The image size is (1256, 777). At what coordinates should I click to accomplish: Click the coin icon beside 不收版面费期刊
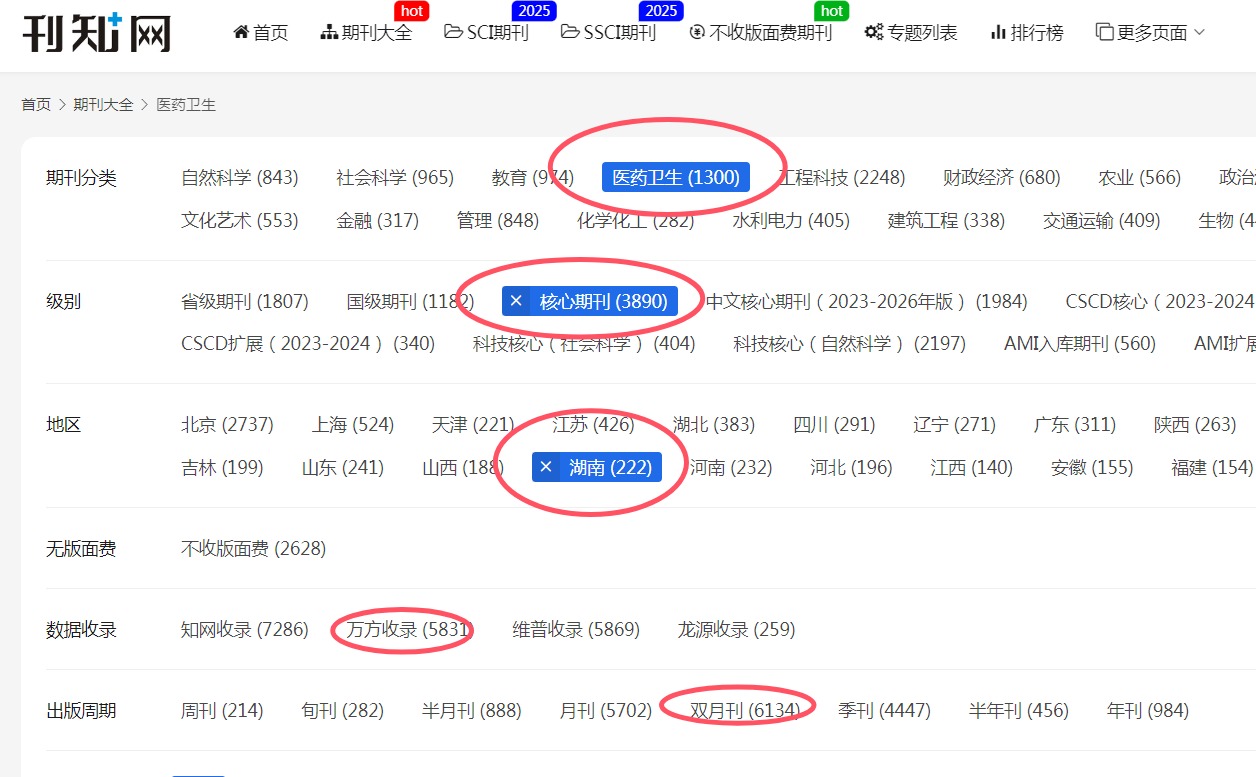(697, 33)
